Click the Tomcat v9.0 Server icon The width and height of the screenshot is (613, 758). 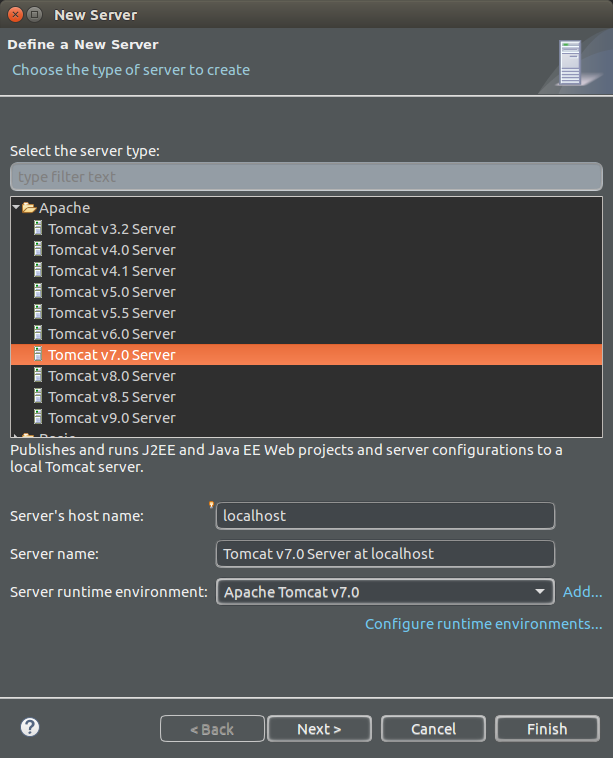click(38, 418)
